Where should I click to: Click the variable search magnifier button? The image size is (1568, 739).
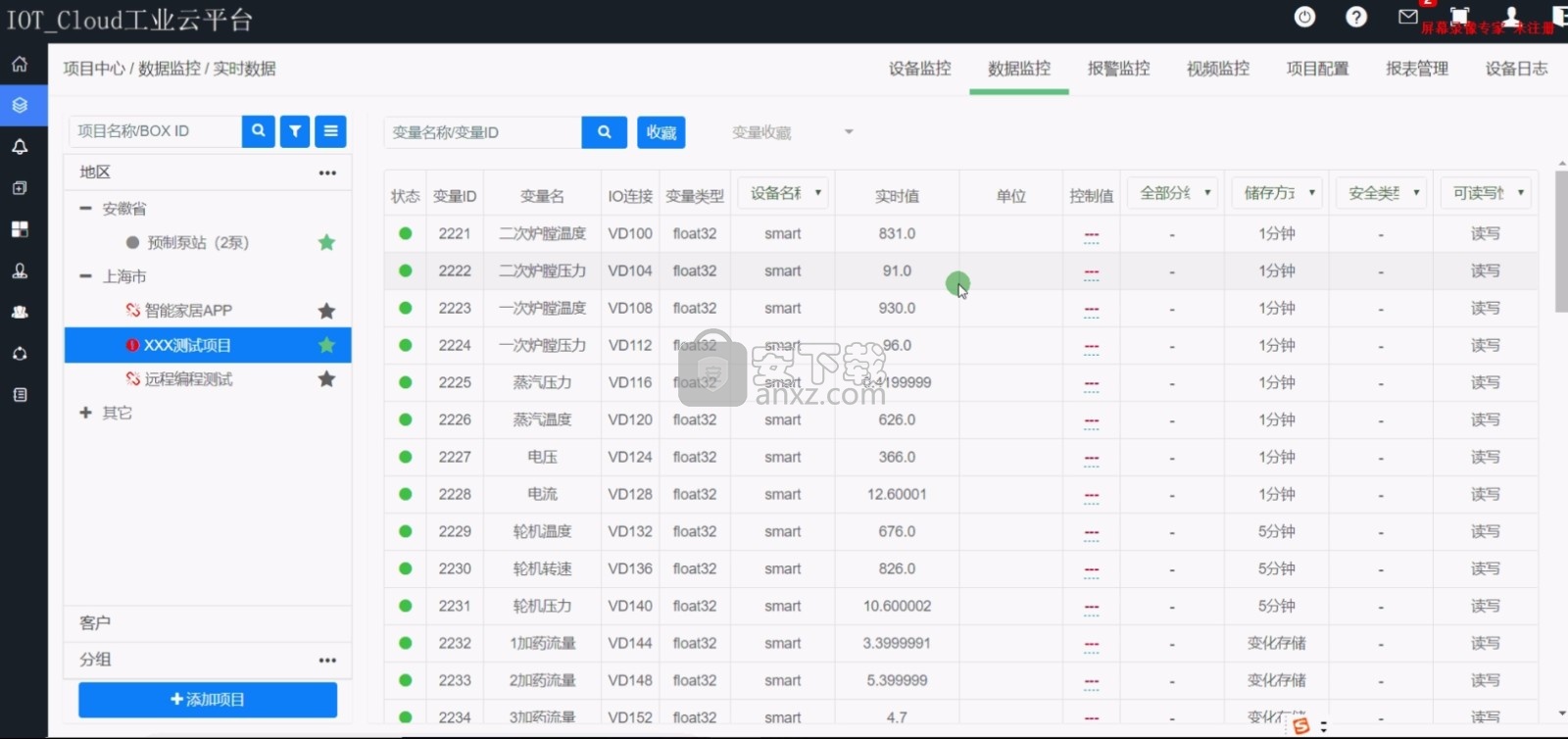(605, 131)
